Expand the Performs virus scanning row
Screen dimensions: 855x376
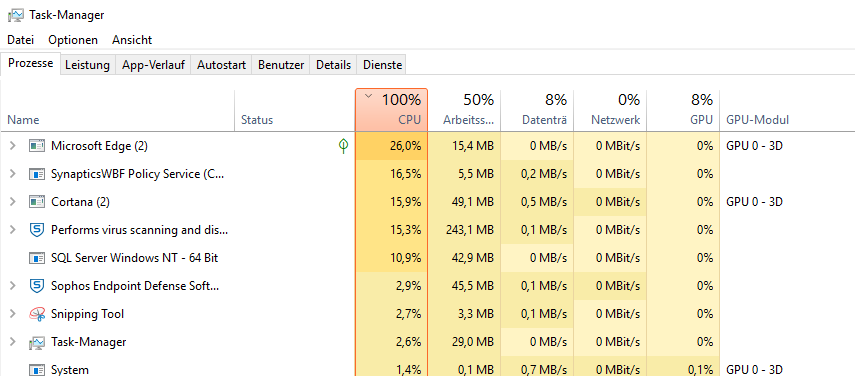click(x=13, y=230)
